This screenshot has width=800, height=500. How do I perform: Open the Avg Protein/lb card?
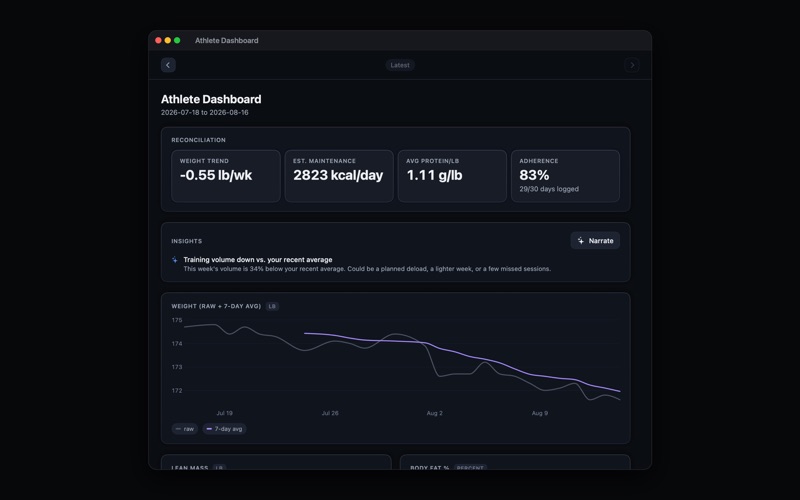pos(452,176)
